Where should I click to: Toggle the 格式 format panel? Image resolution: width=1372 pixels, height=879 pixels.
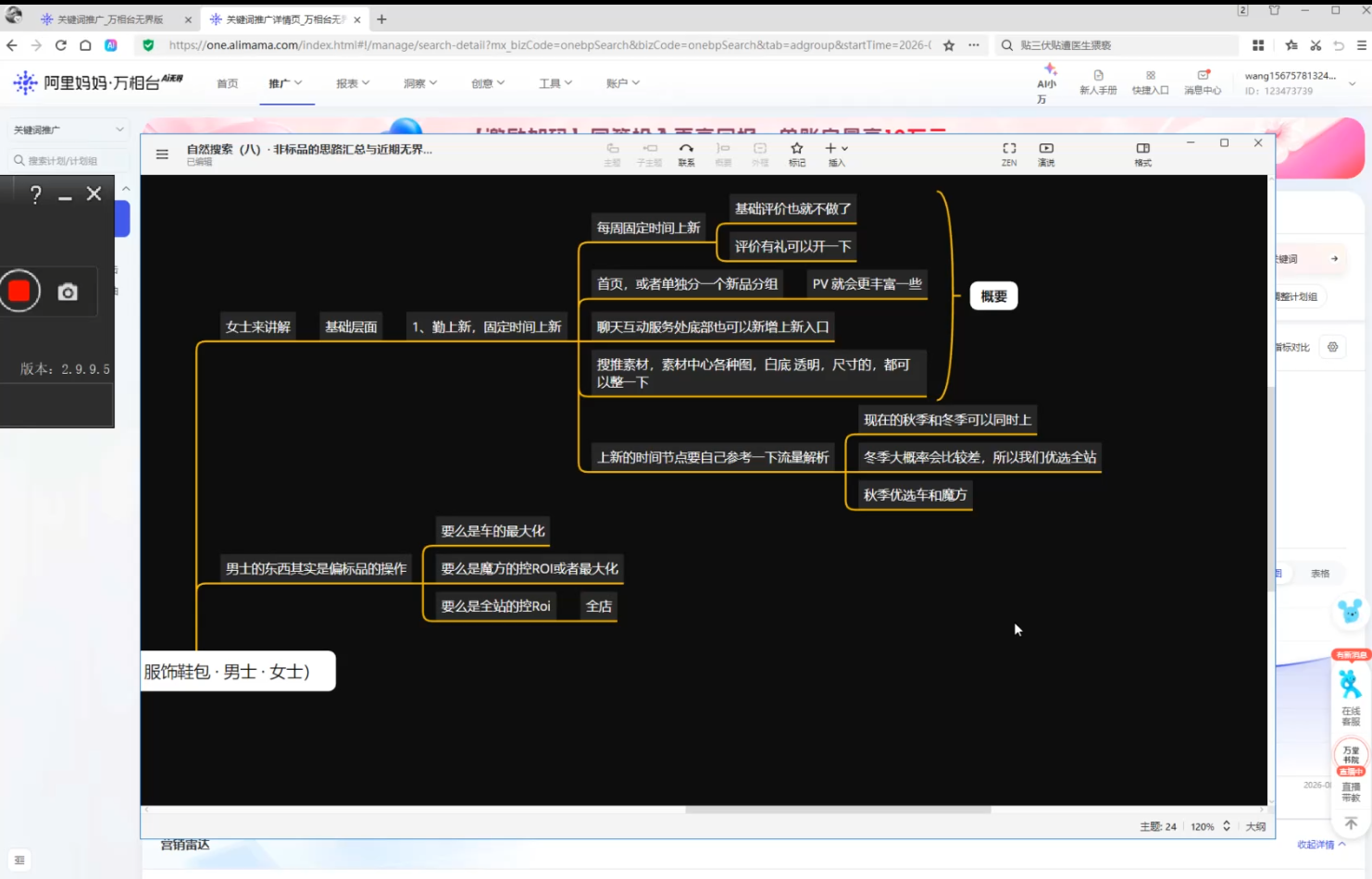pos(1143,154)
